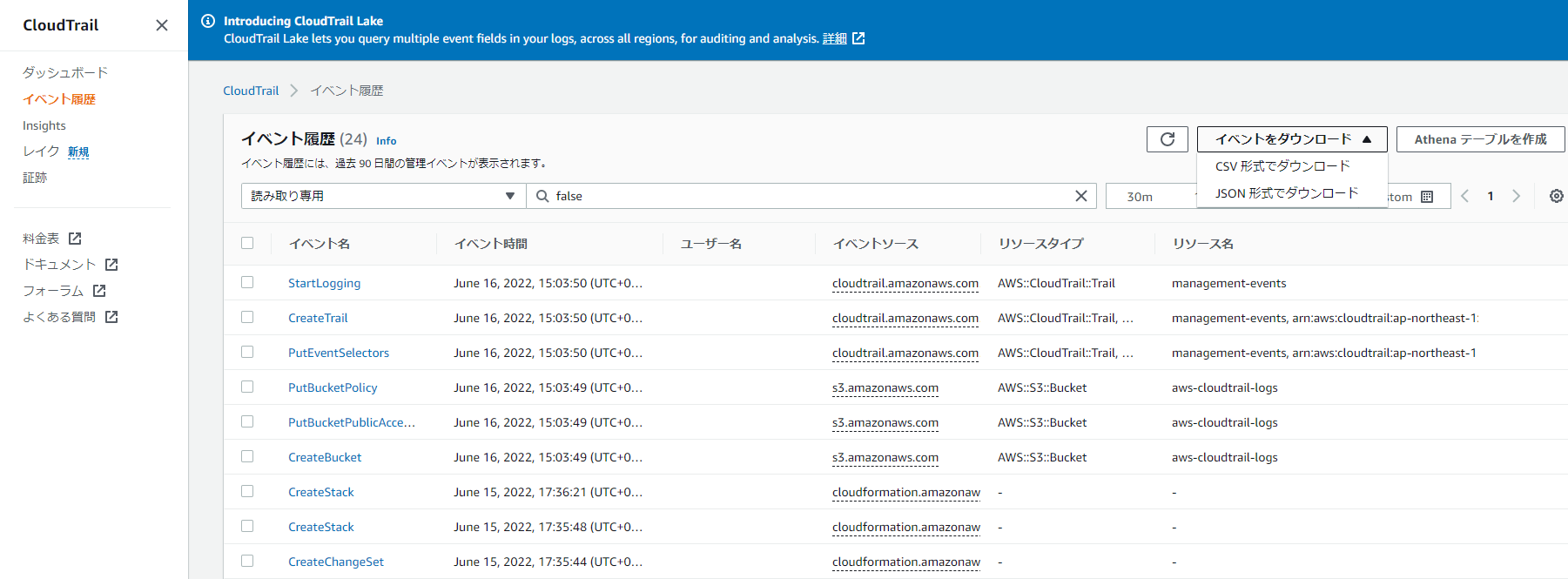1568x579 pixels.
Task: Open the ドキュメント link in the sidebar
Action: click(59, 265)
